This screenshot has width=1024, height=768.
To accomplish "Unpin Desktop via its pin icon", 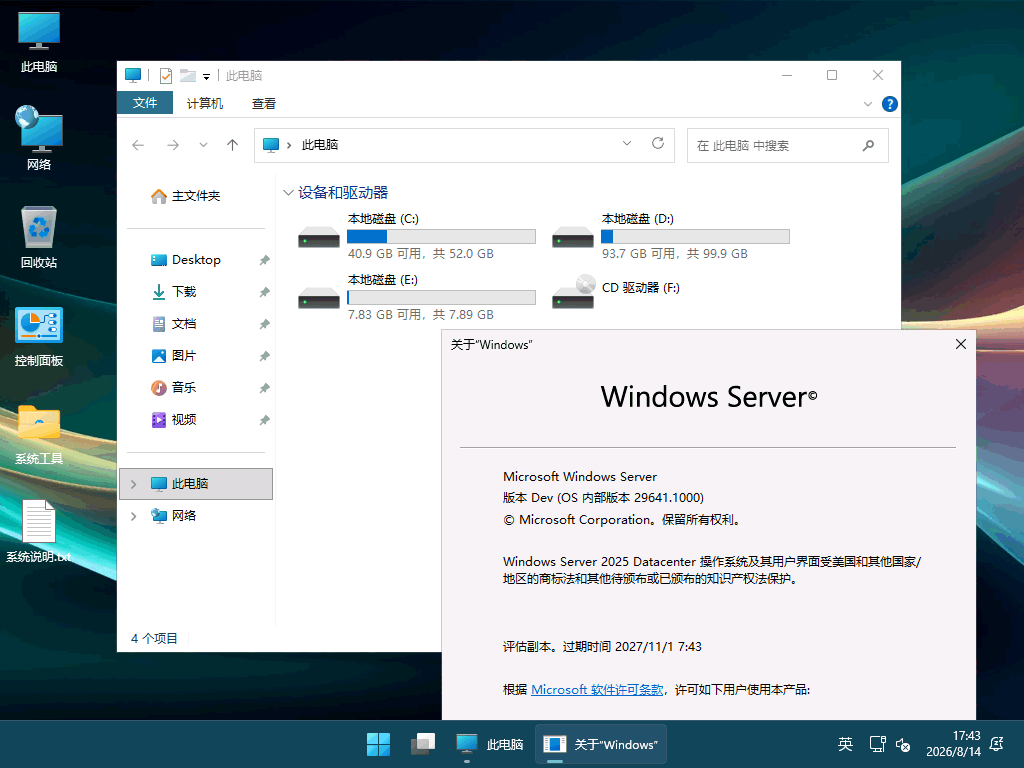I will point(264,260).
